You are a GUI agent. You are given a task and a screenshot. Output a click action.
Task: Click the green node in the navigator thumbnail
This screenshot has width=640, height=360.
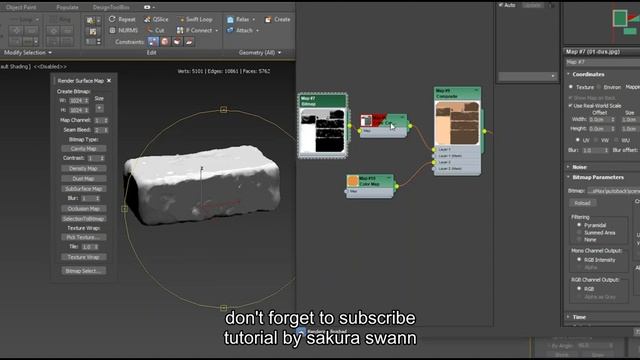tap(620, 18)
